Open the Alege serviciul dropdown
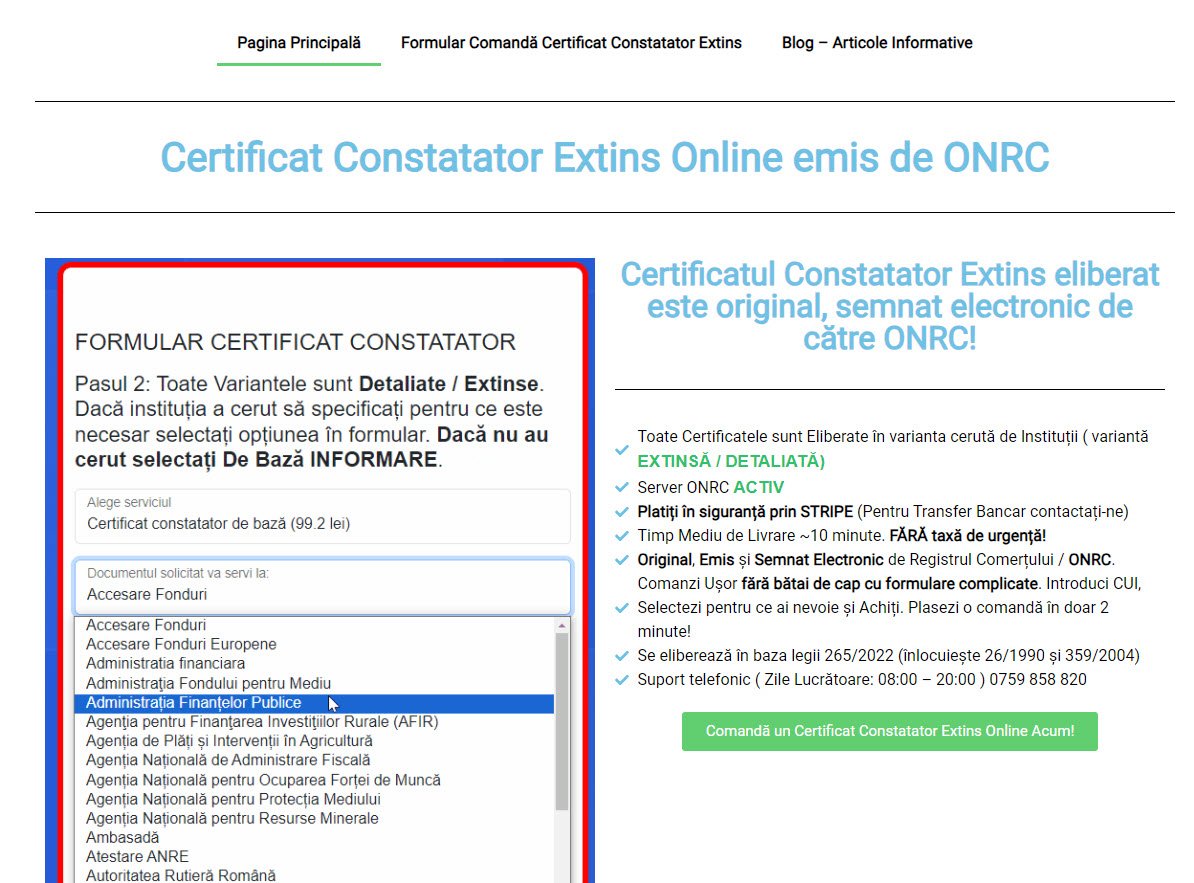This screenshot has width=1194, height=883. 323,515
